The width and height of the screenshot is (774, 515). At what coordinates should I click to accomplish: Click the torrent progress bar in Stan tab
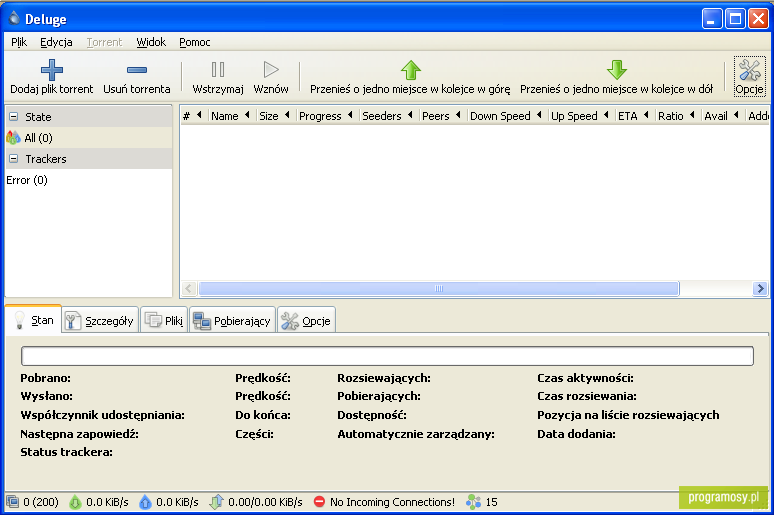[x=387, y=356]
